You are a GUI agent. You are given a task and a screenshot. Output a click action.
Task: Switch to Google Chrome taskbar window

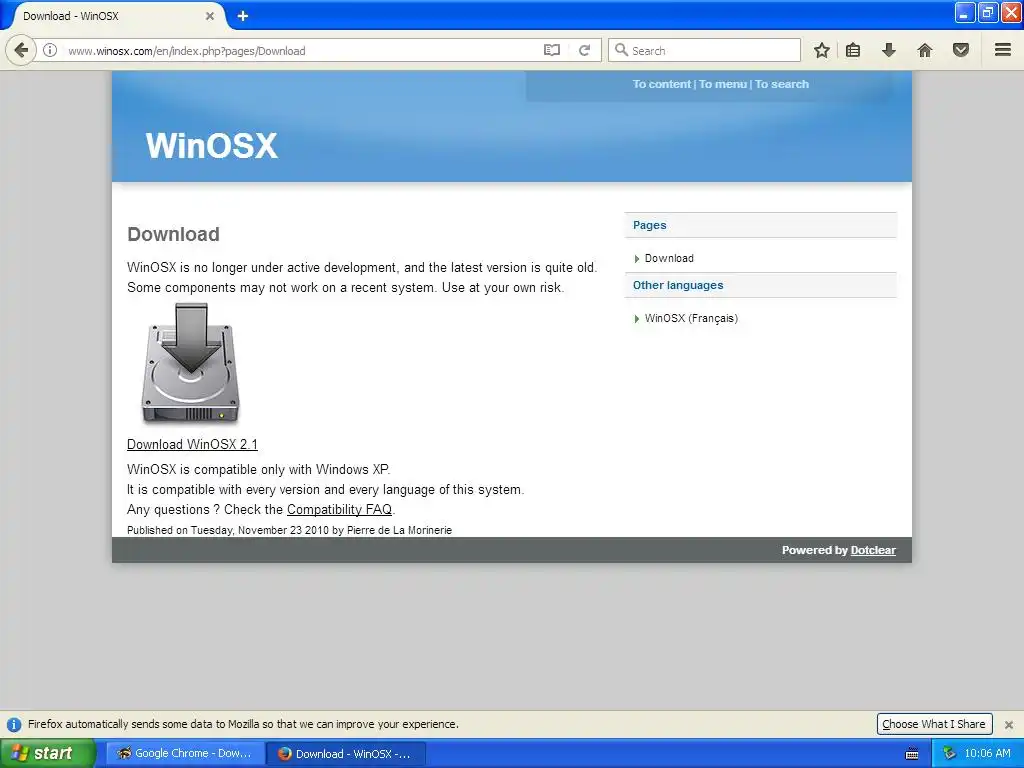pyautogui.click(x=185, y=753)
